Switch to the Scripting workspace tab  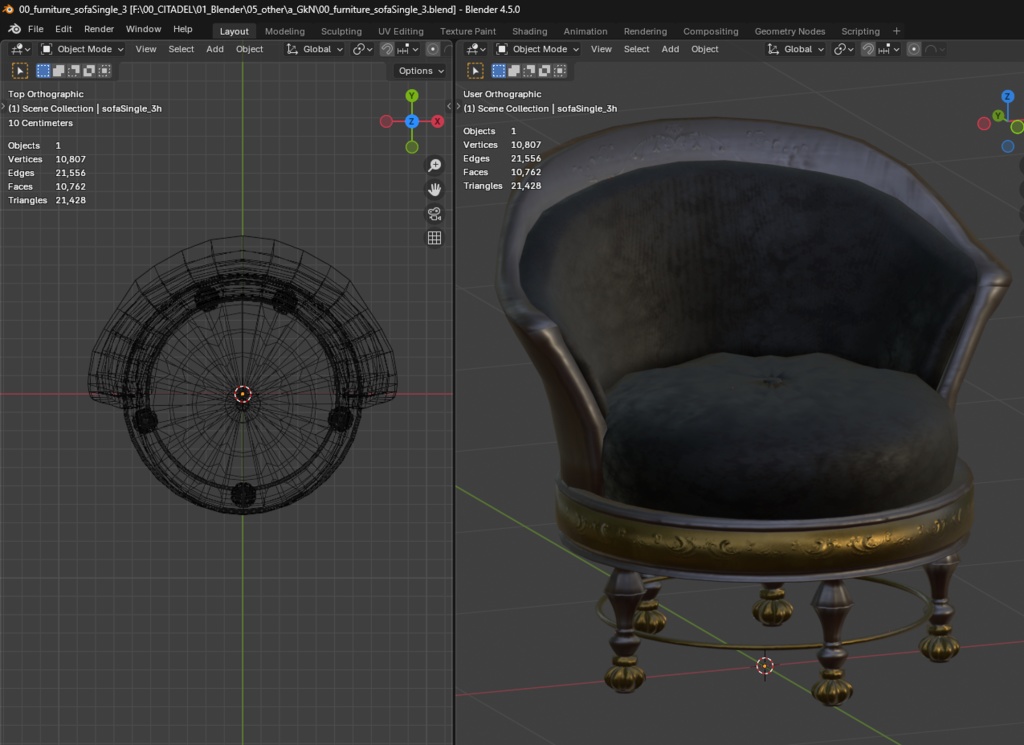[x=860, y=31]
